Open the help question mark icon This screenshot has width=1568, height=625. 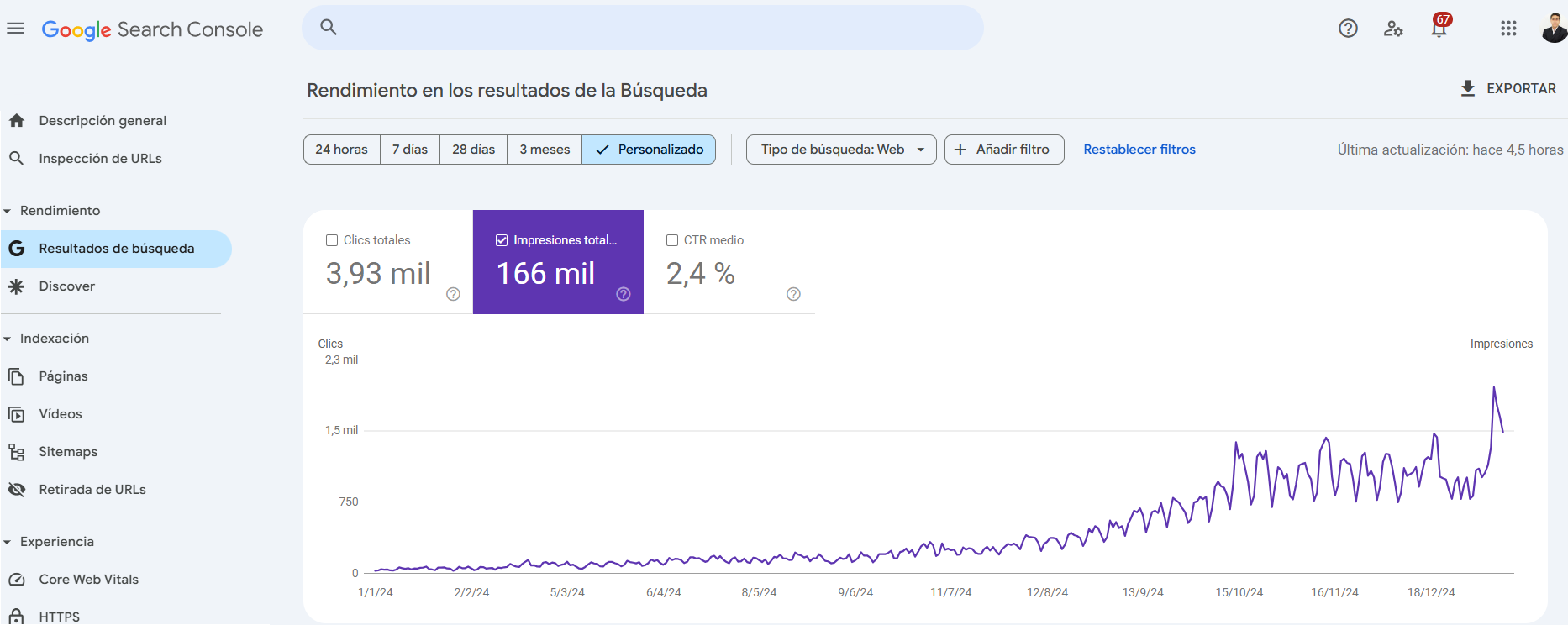coord(1348,29)
